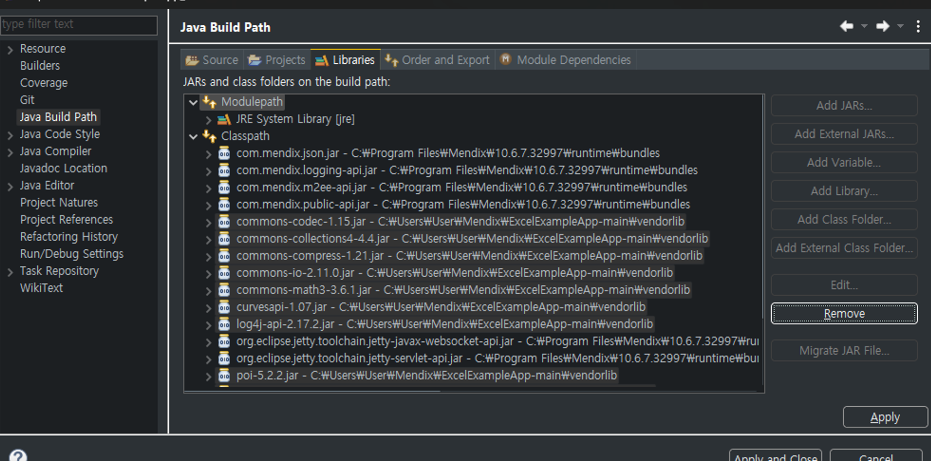Click the Remove button
931x461 pixels.
(844, 314)
